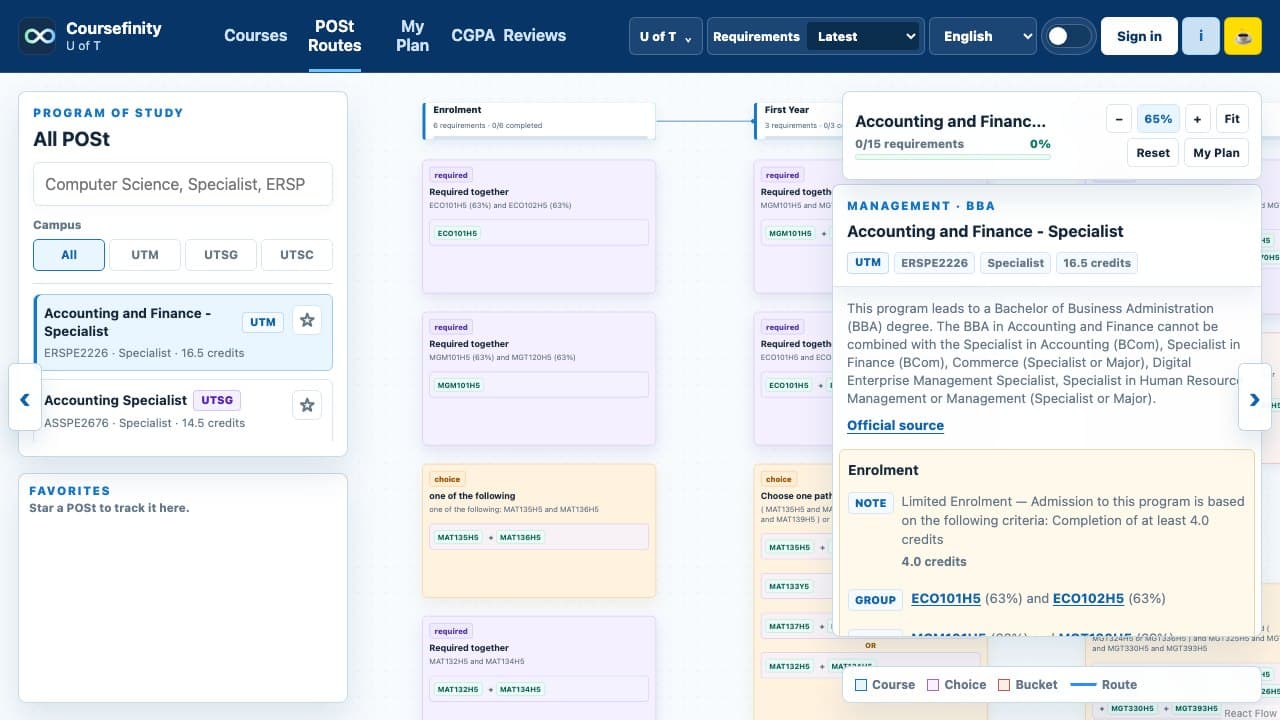Screen dimensions: 1280x720
Task: Click the Fit view button
Action: pyautogui.click(x=1232, y=119)
